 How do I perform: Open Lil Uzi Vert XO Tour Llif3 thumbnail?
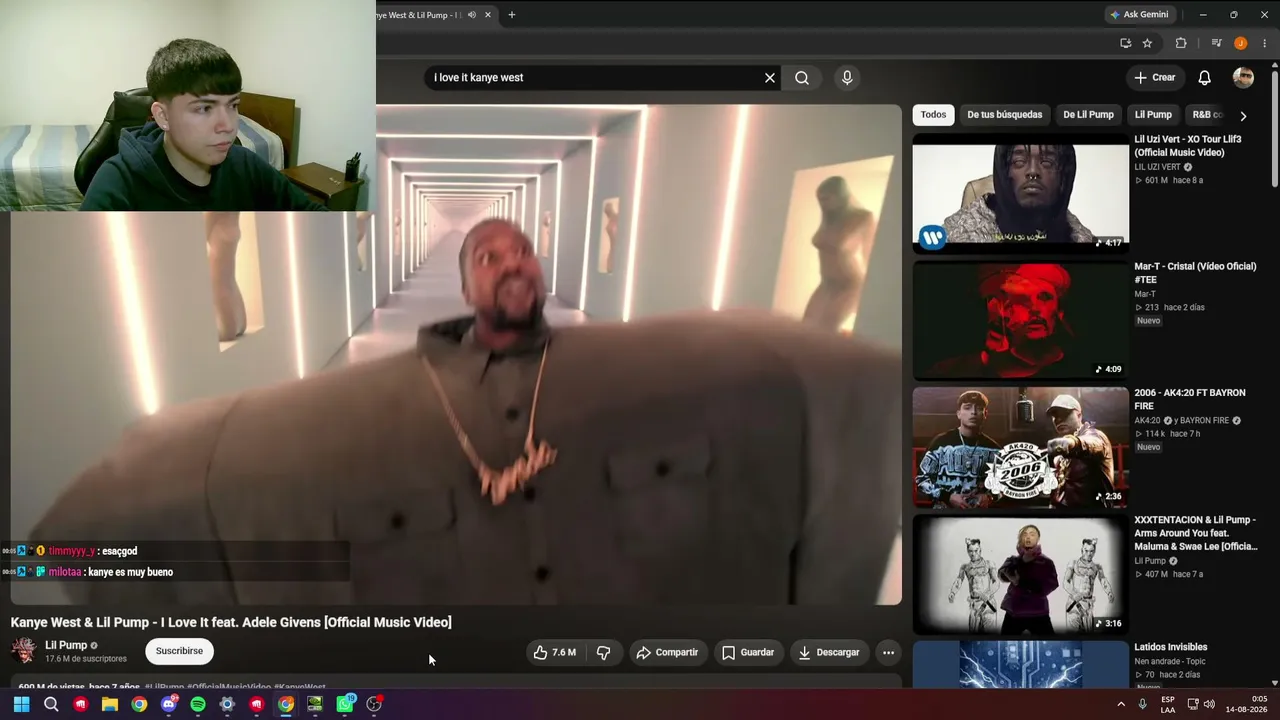tap(1020, 192)
